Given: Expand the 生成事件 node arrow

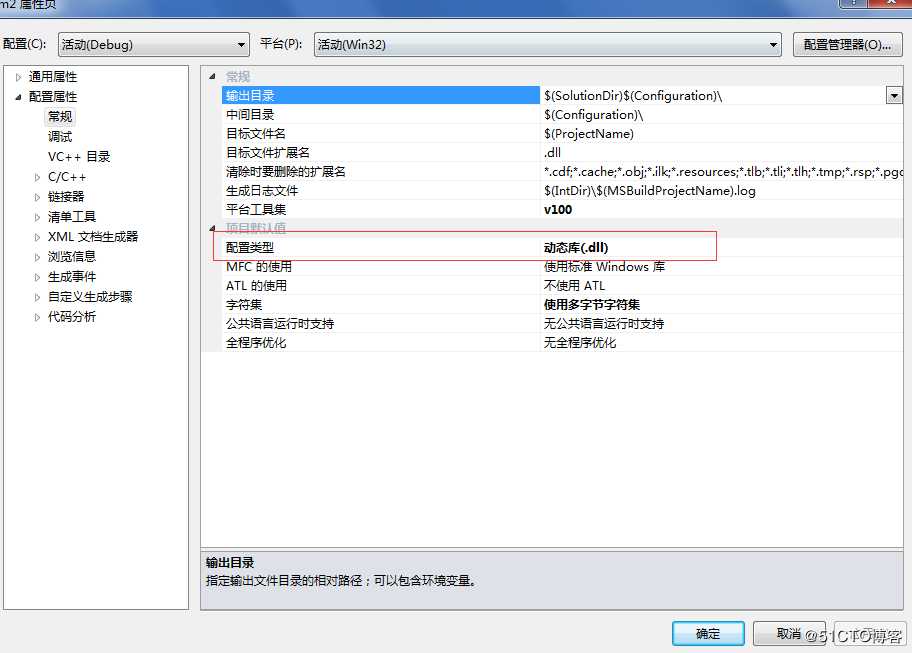Looking at the screenshot, I should click(37, 277).
